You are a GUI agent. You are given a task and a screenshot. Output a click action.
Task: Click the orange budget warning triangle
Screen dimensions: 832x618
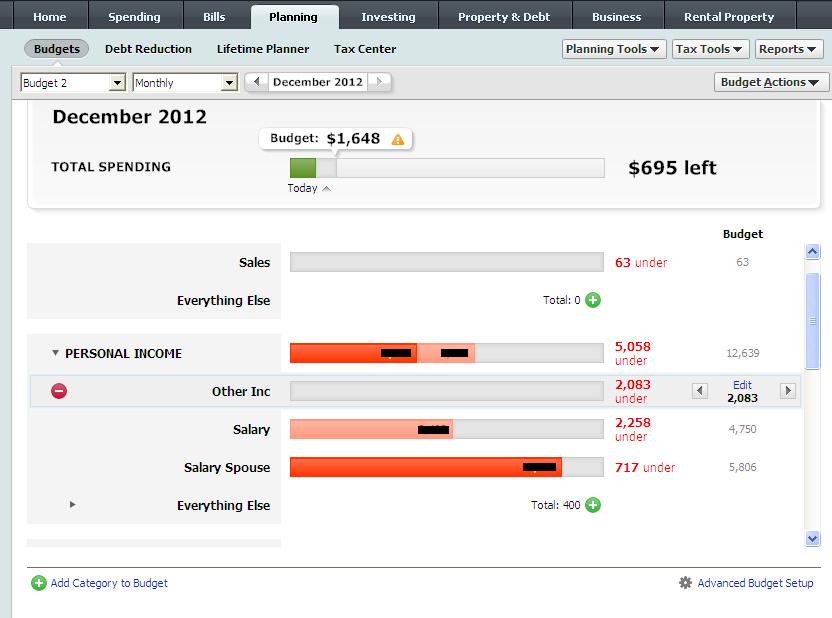pos(398,140)
